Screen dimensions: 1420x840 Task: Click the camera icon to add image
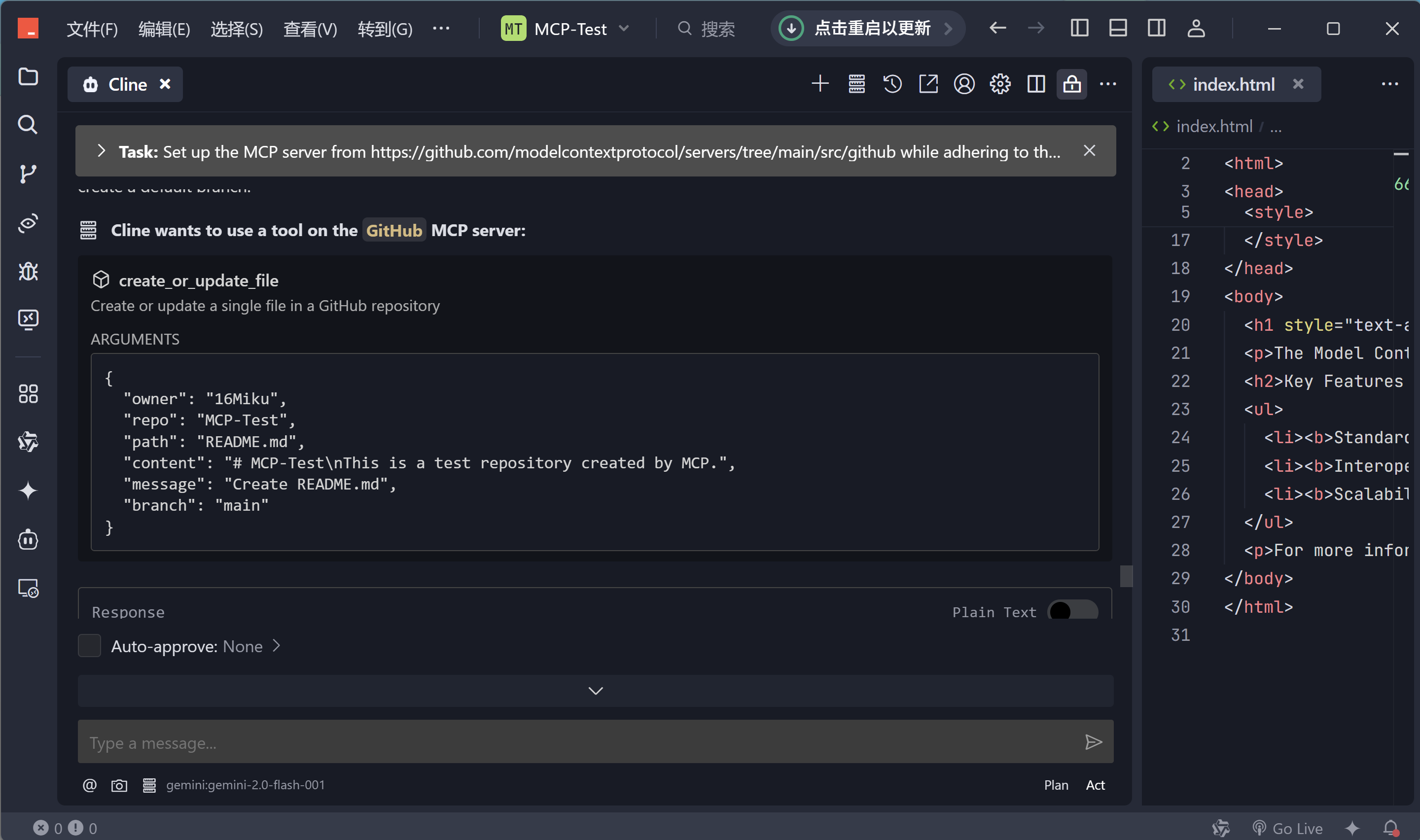tap(119, 785)
